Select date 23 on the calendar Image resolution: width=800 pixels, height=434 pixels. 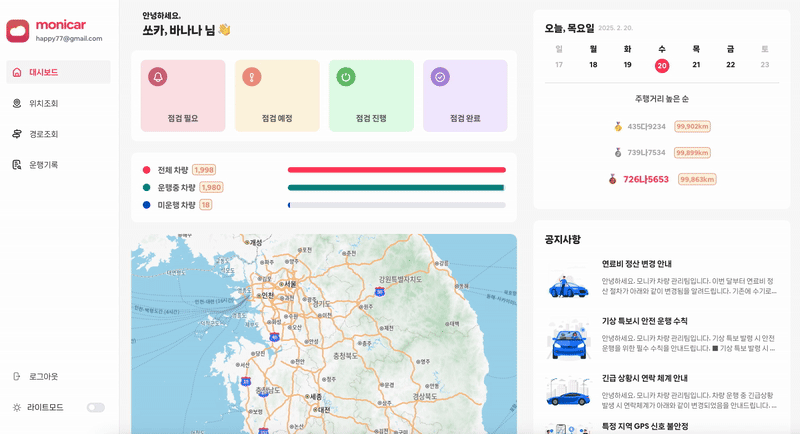pos(765,65)
